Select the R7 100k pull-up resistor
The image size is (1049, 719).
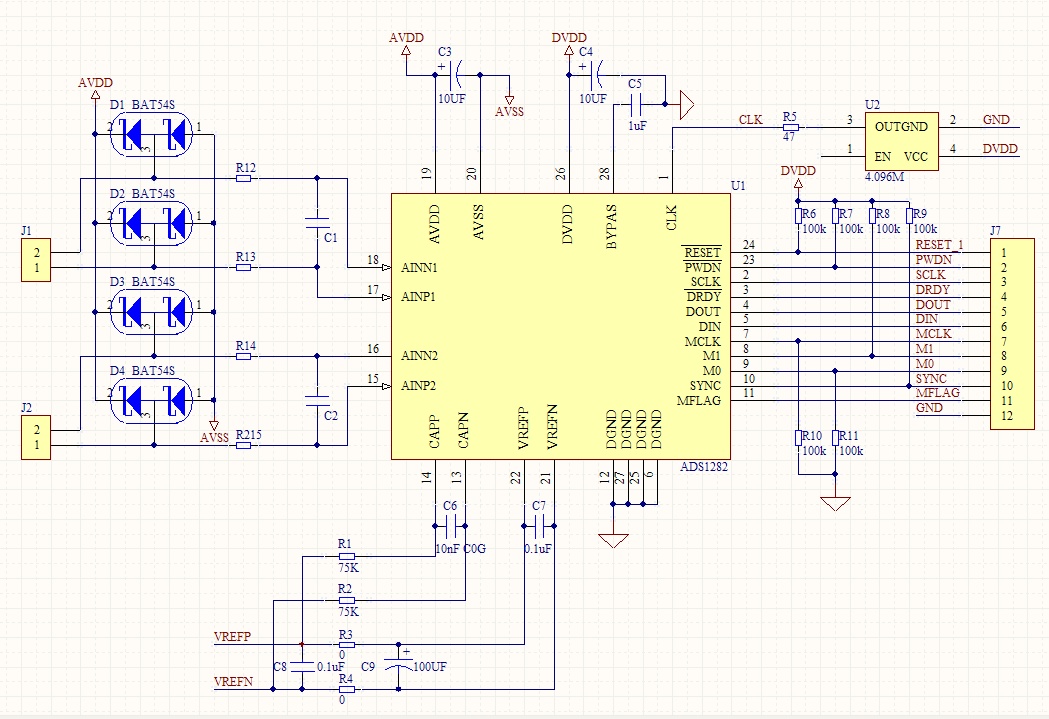pos(836,215)
